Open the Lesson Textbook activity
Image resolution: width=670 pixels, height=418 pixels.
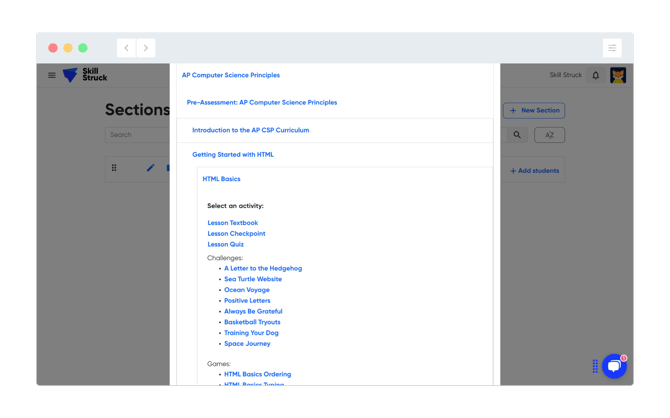point(233,223)
